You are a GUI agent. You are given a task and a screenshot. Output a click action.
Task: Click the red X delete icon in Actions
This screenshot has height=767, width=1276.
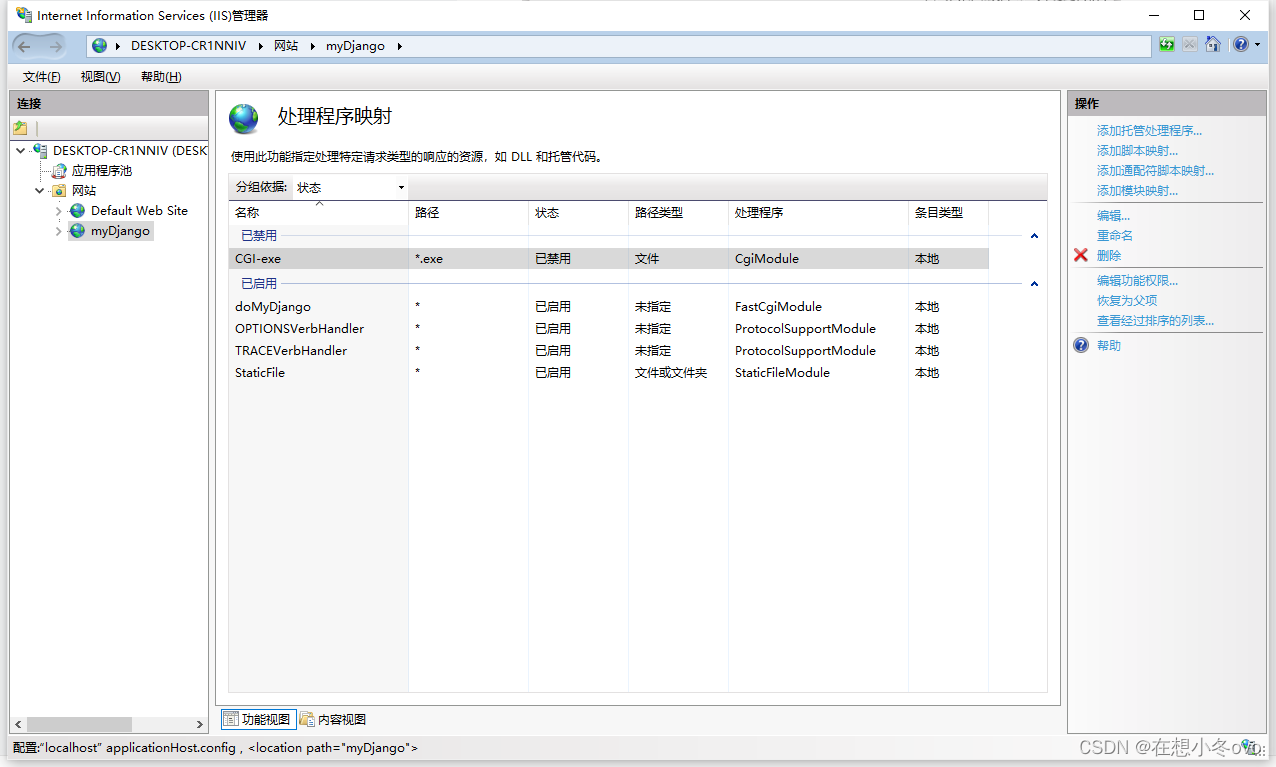click(x=1081, y=256)
